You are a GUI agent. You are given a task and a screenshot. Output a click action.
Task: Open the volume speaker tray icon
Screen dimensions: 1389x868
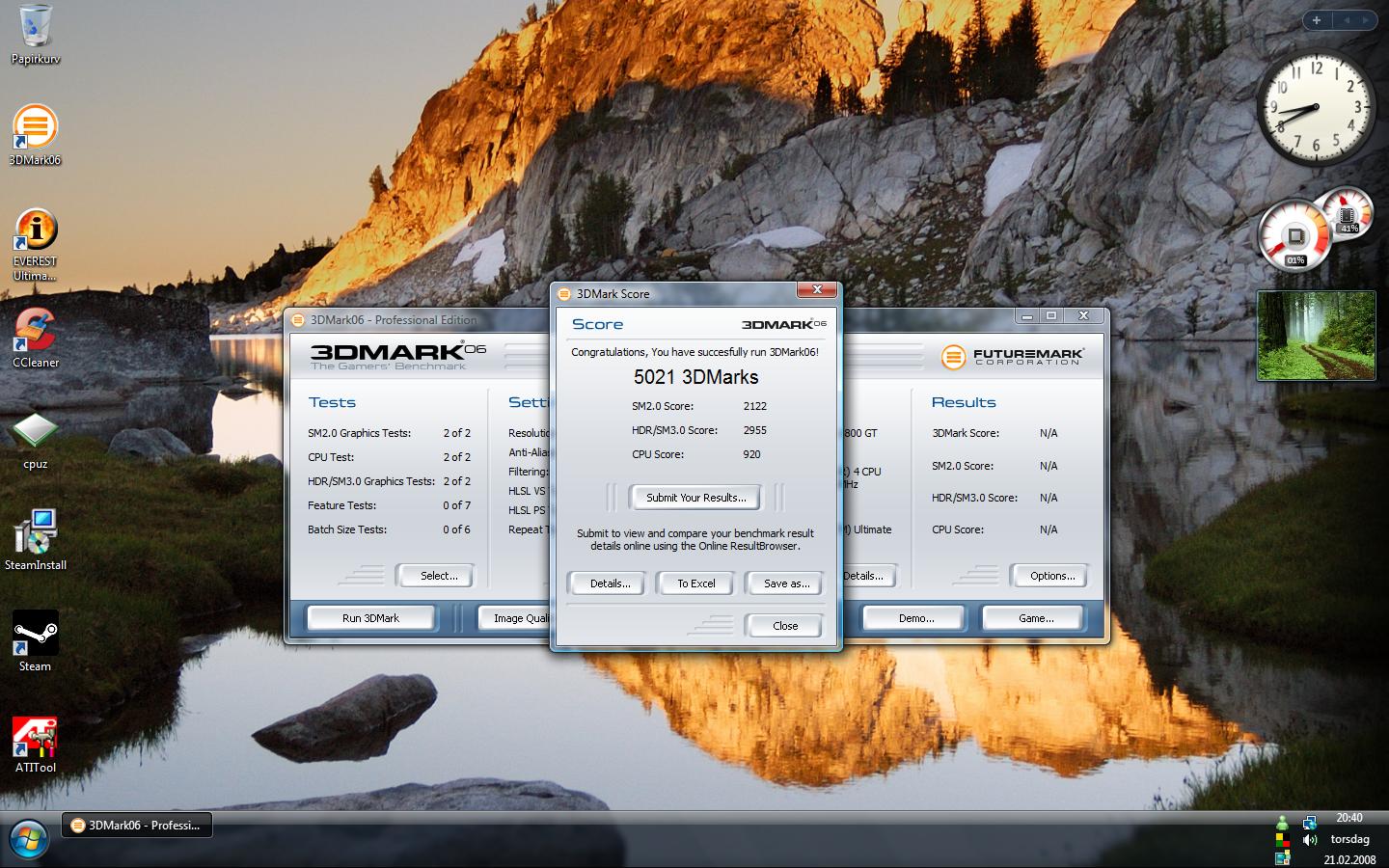point(1309,840)
